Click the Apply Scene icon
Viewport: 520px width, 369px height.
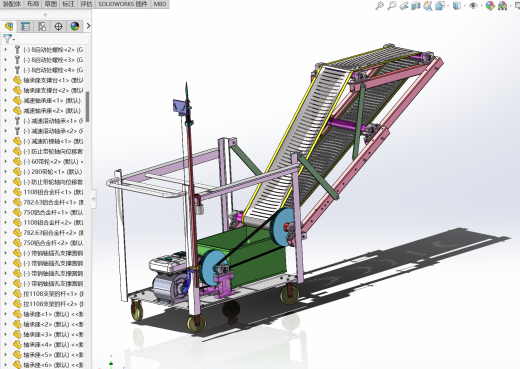502,6
